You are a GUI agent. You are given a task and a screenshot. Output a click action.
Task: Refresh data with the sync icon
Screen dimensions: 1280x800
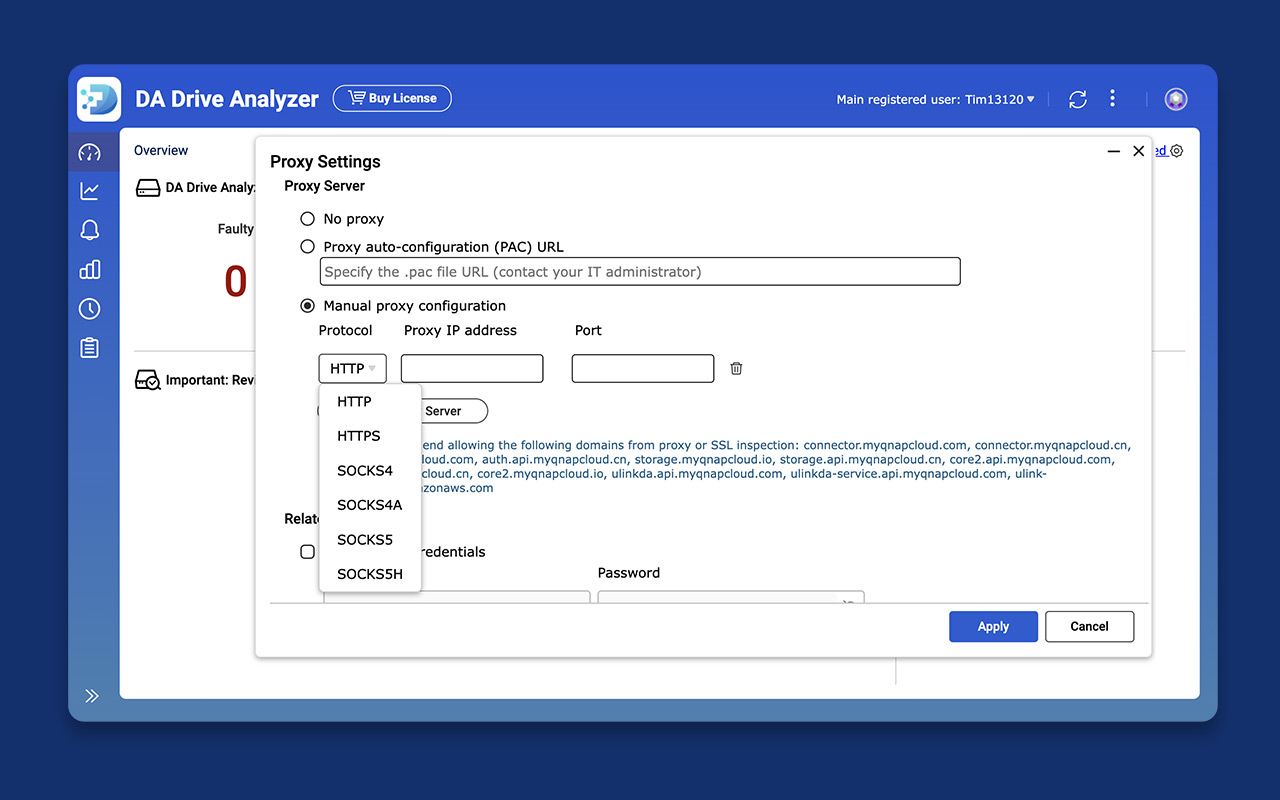point(1077,99)
